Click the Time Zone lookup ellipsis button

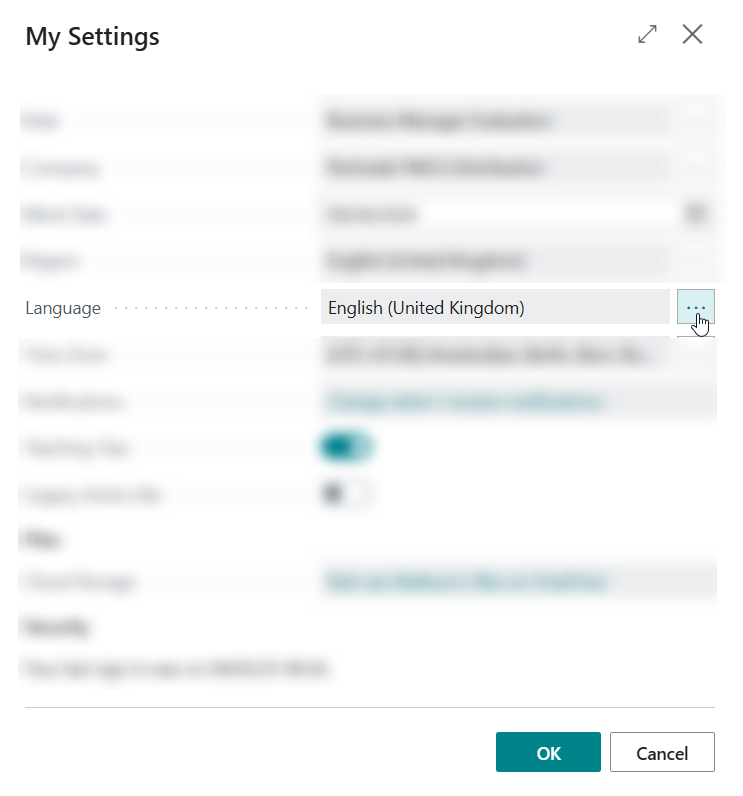[x=696, y=354]
